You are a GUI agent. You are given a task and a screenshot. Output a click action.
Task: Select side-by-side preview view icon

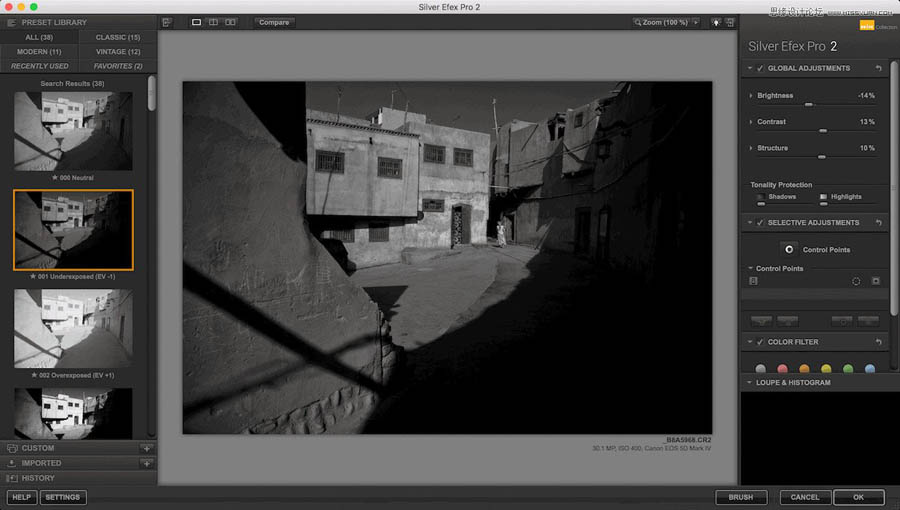click(x=230, y=22)
